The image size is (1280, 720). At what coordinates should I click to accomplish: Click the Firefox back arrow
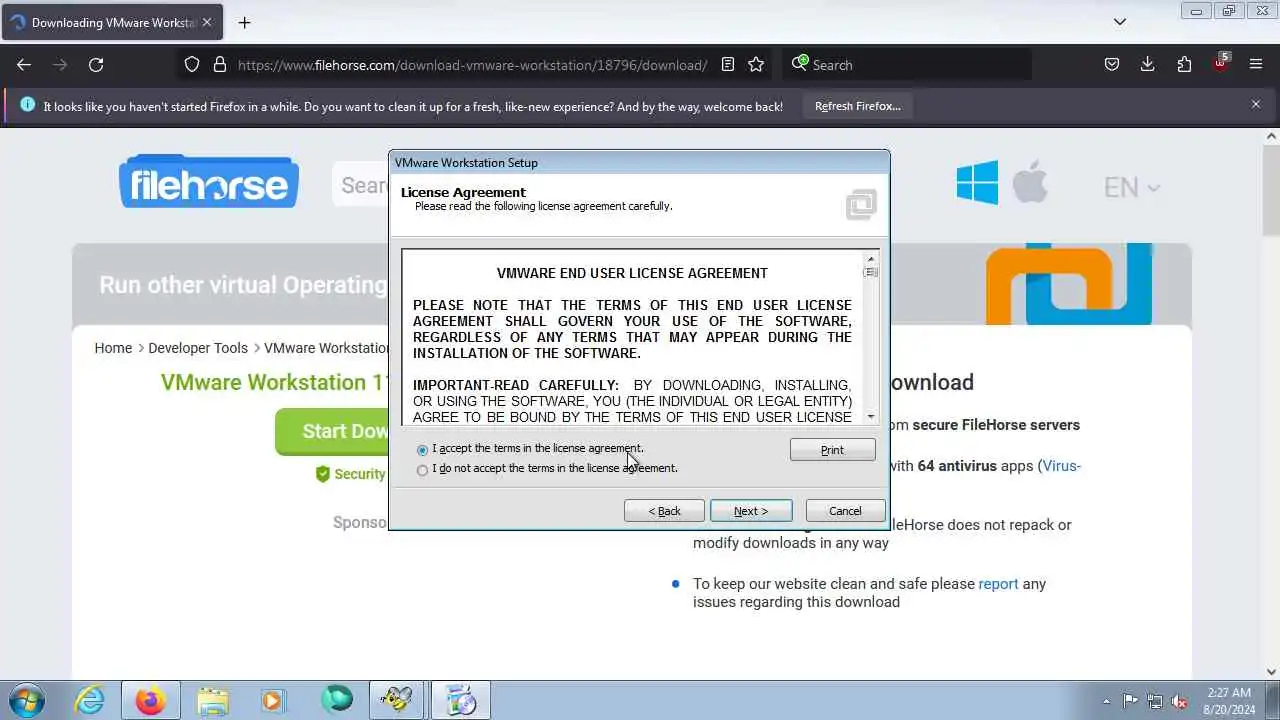pyautogui.click(x=24, y=64)
